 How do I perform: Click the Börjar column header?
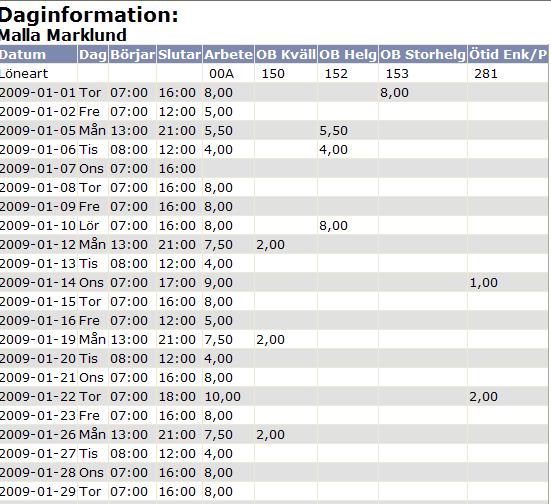(x=132, y=55)
